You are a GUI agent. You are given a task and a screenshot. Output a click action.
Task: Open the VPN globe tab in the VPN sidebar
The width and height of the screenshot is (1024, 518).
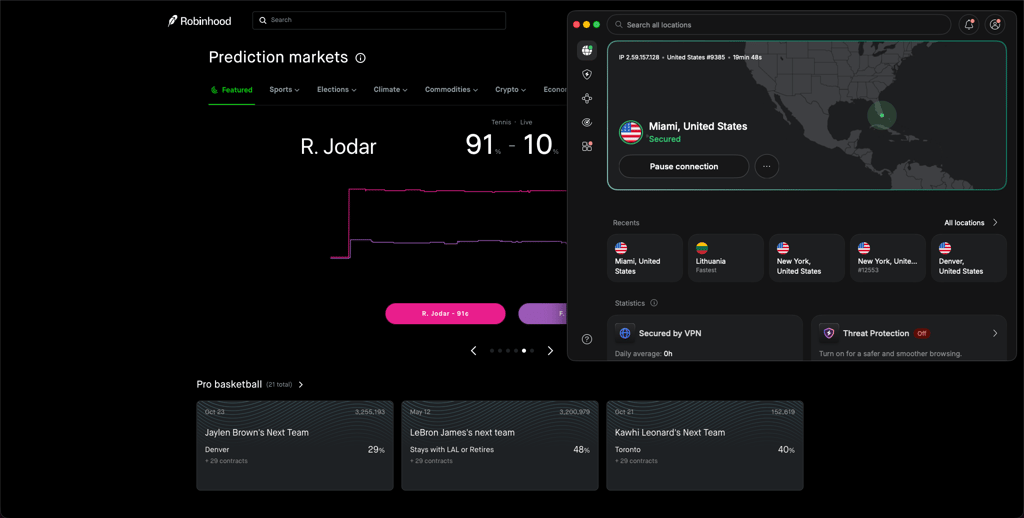(x=586, y=50)
